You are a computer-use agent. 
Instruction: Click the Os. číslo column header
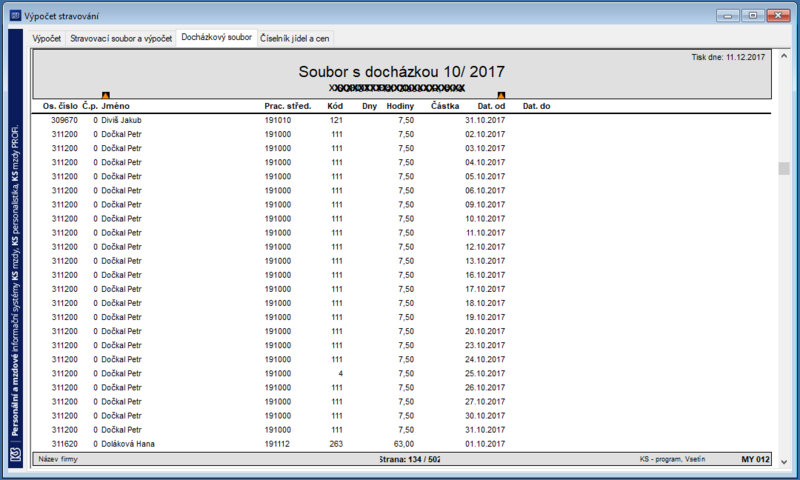click(60, 106)
